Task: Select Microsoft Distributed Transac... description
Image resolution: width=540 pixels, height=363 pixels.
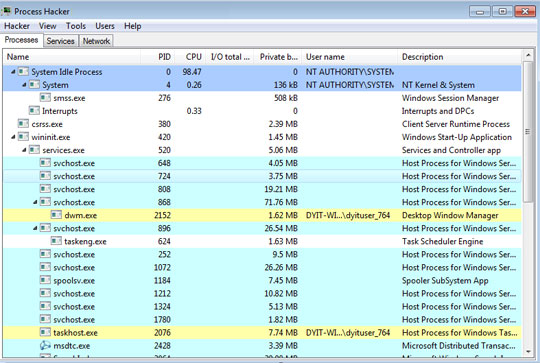Action: [x=459, y=345]
